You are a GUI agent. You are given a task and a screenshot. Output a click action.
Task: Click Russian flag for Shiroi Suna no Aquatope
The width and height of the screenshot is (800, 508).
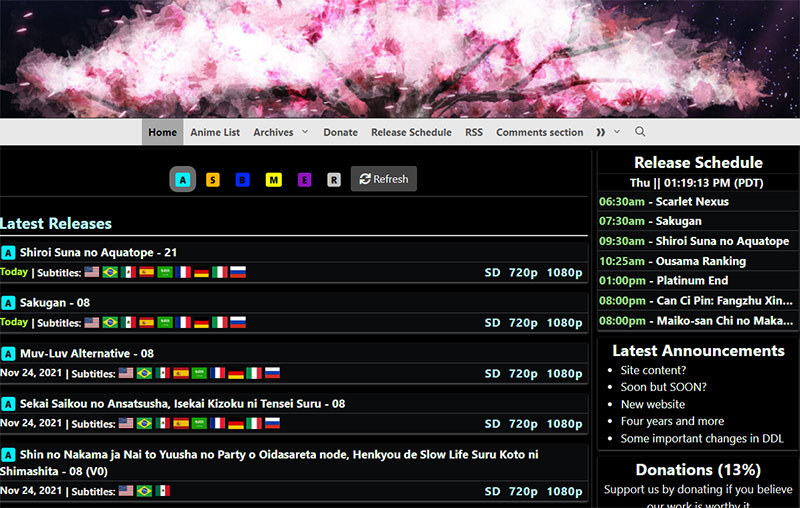238,272
